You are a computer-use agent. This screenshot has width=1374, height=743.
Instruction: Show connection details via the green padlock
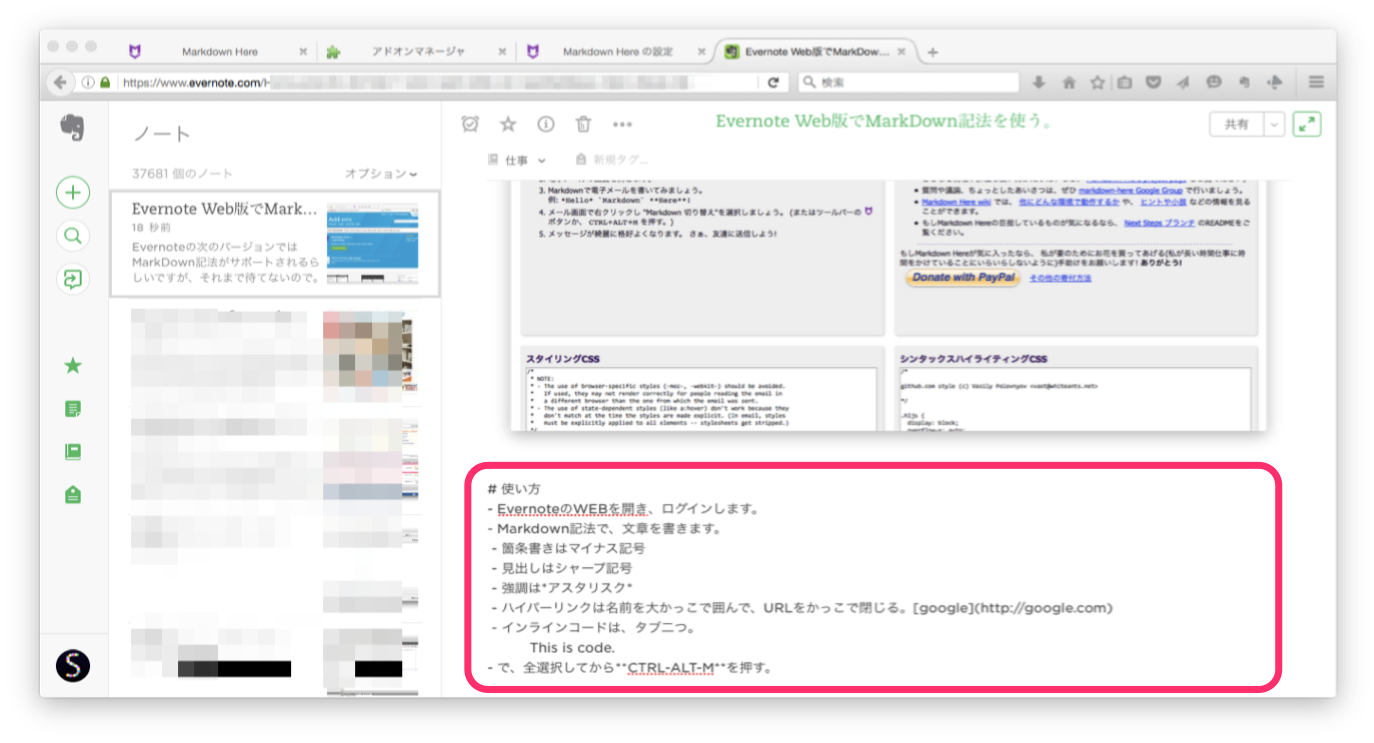pyautogui.click(x=105, y=83)
